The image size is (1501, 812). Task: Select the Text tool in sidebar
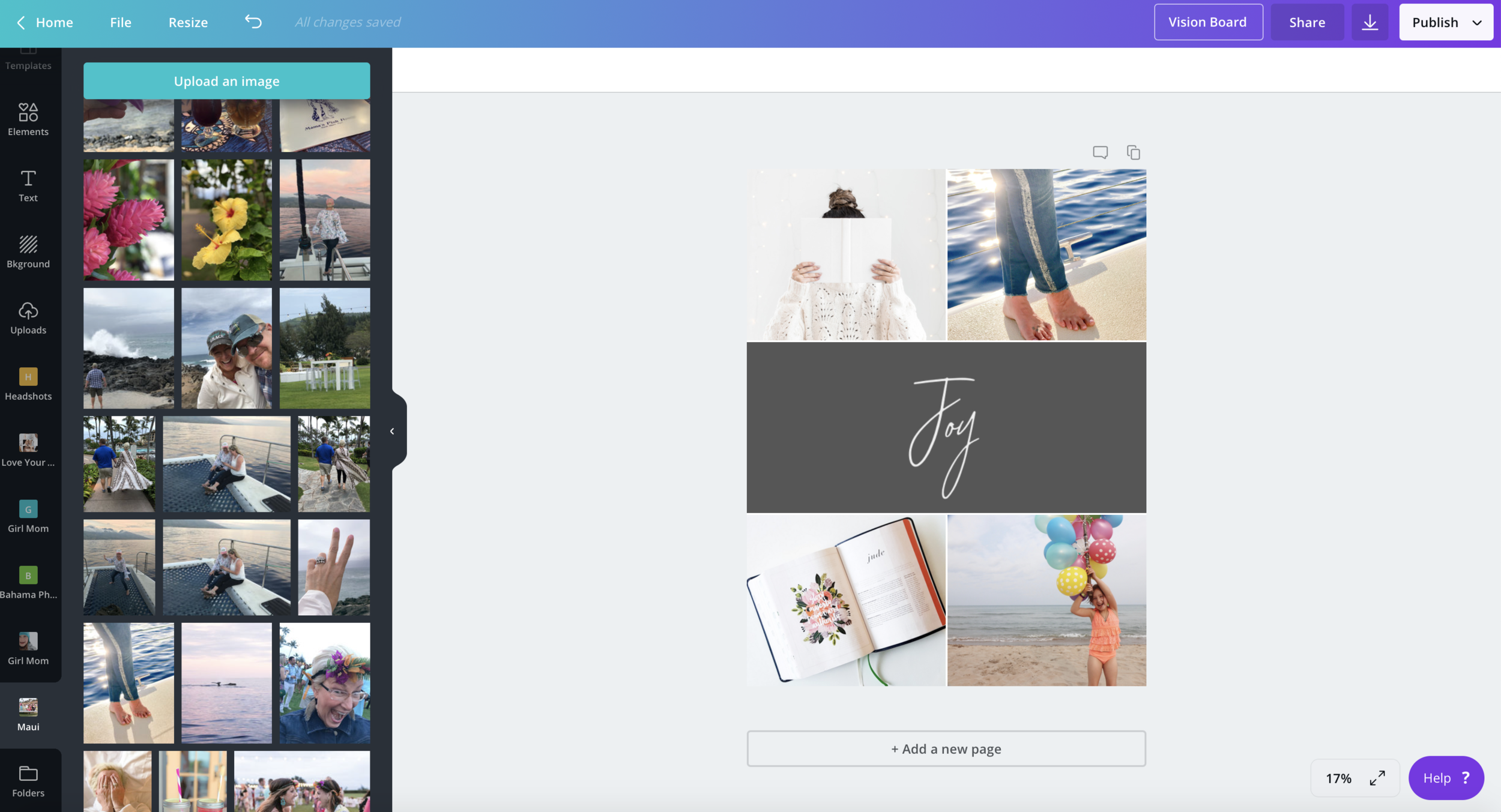28,185
